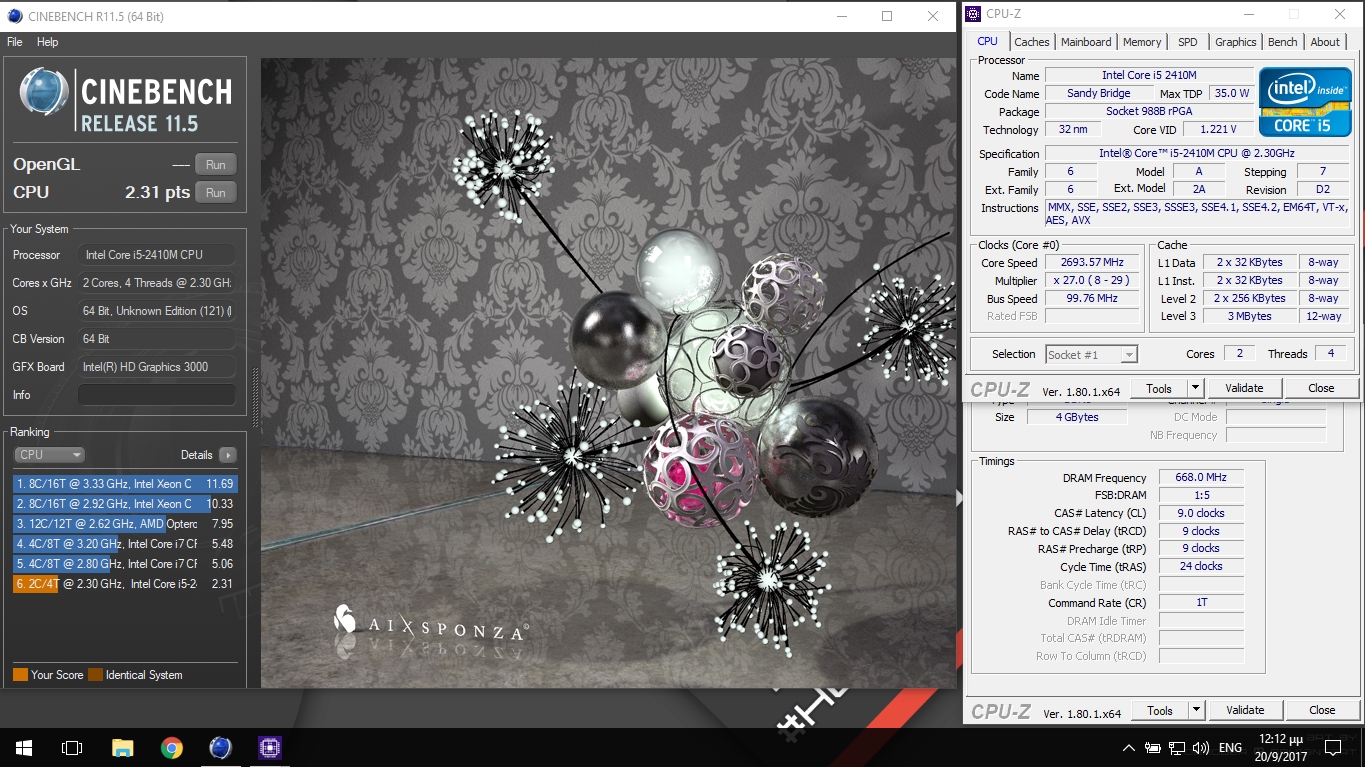1365x767 pixels.
Task: Click the CPU-Z title bar chip icon
Action: point(973,14)
